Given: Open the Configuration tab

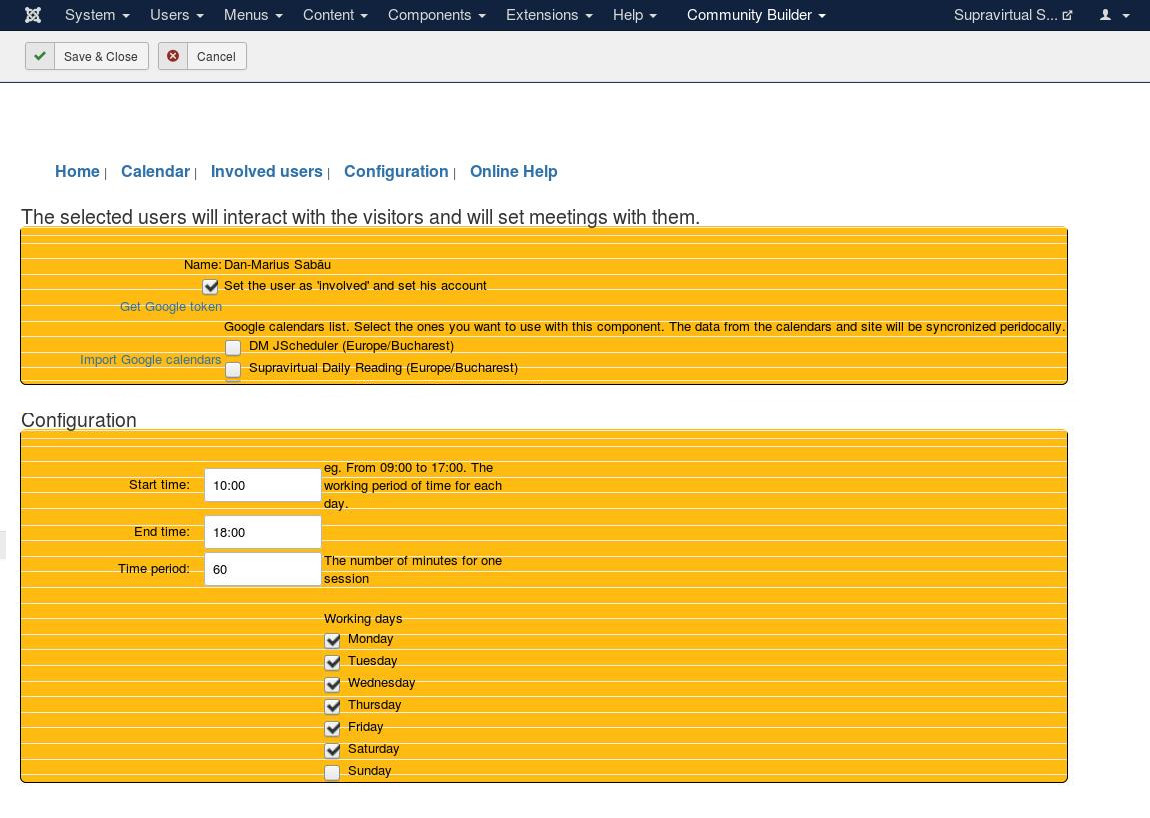Looking at the screenshot, I should tap(396, 172).
